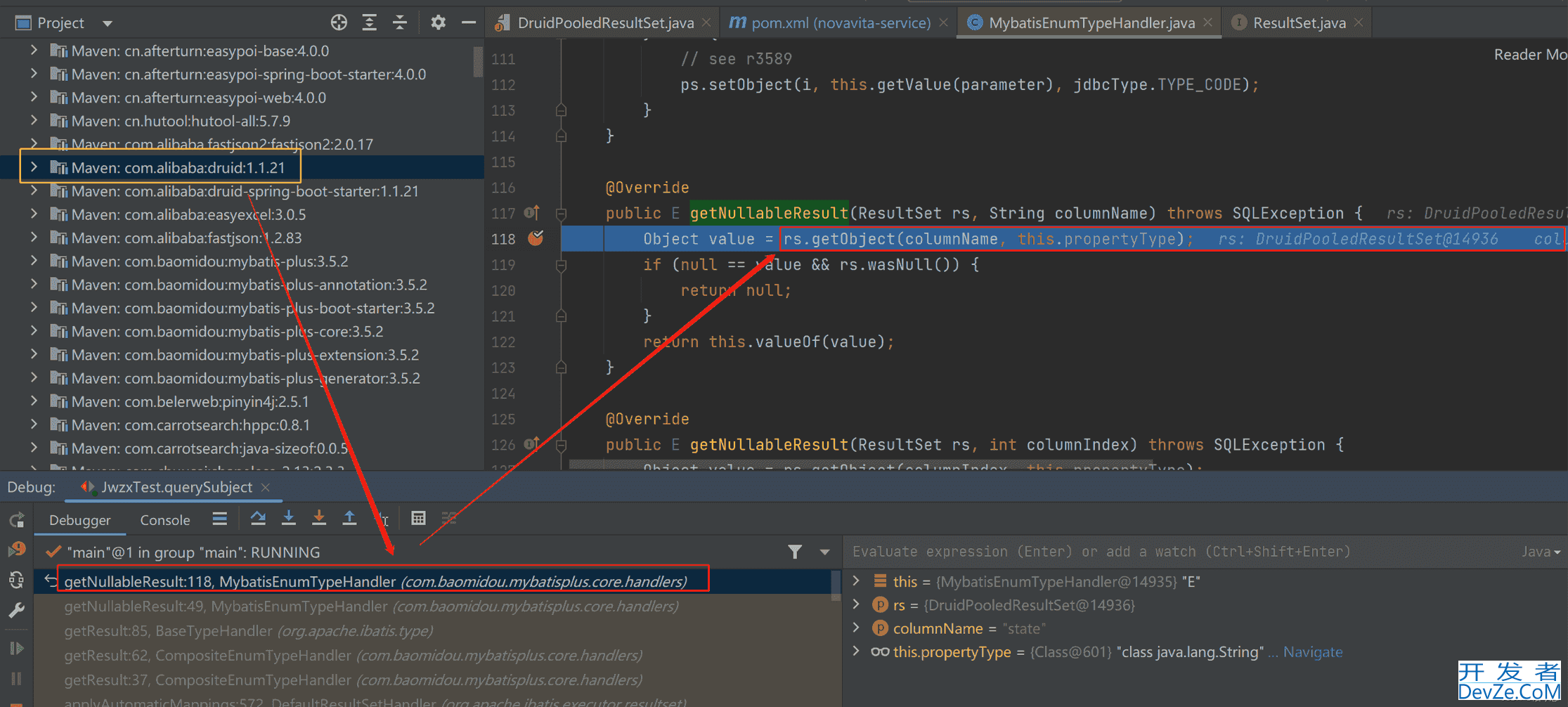Click Collapse All in Project panel

coord(400,22)
